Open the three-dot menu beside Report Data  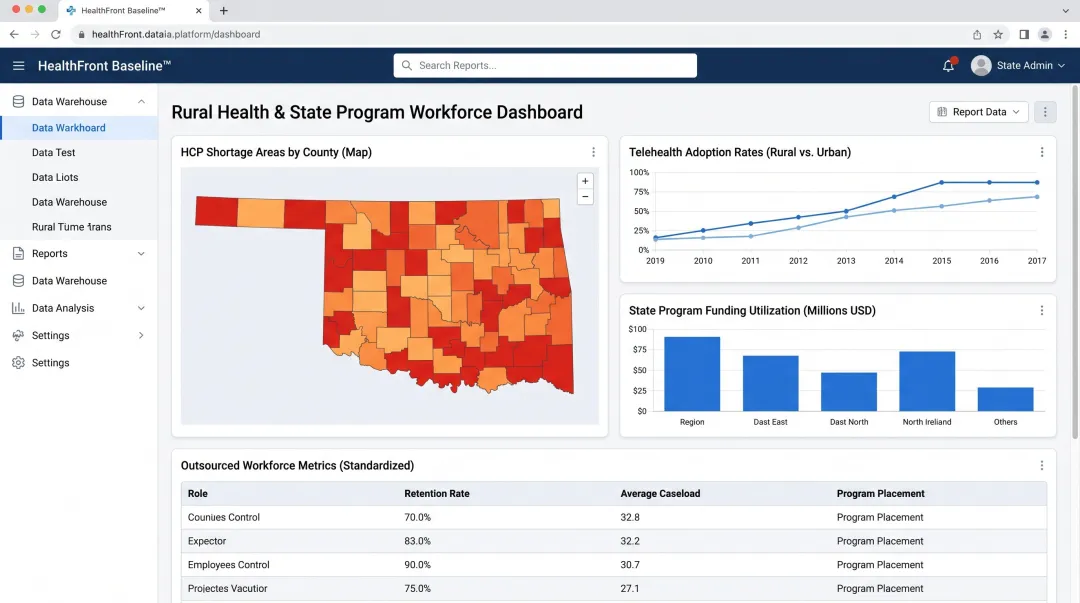pos(1045,112)
